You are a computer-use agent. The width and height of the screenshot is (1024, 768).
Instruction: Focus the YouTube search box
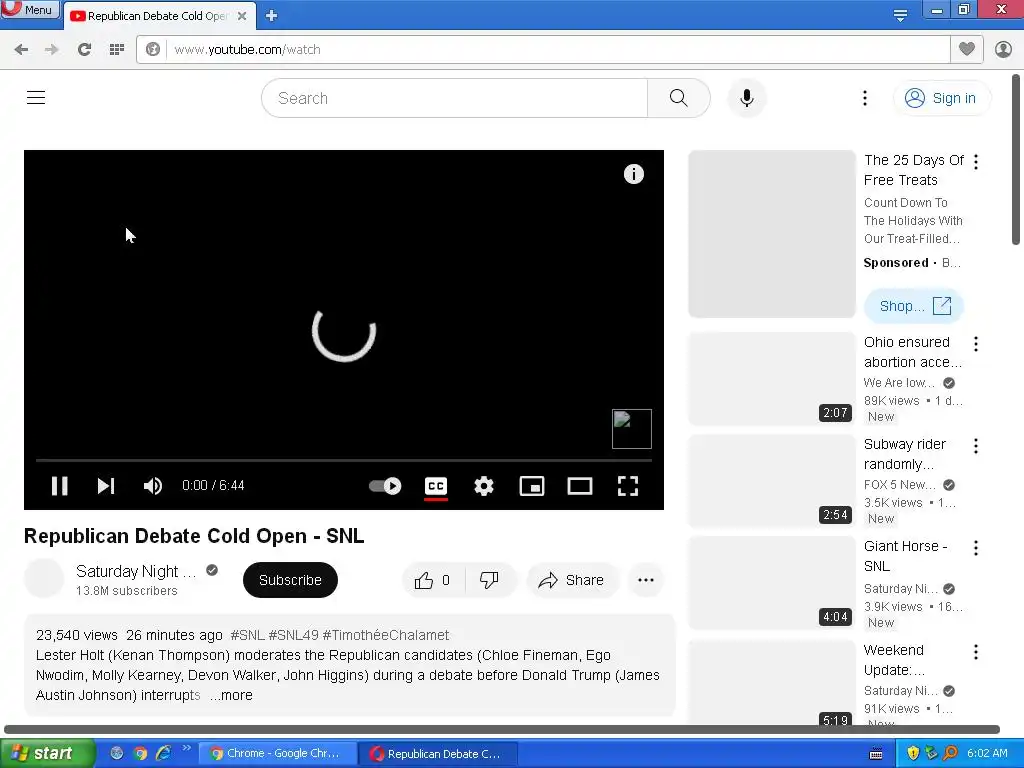tap(455, 98)
